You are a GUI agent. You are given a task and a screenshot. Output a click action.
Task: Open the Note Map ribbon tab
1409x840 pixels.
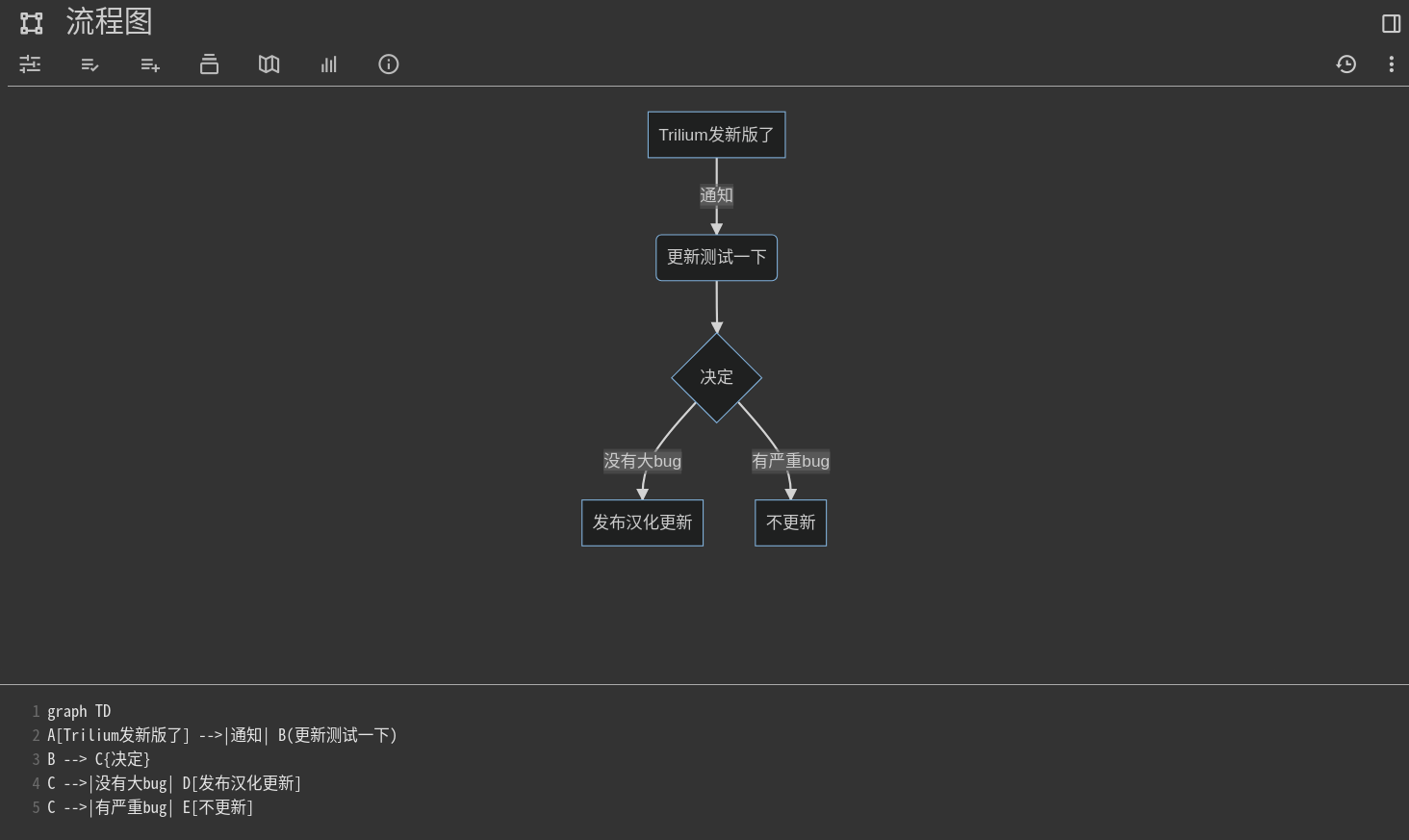pyautogui.click(x=269, y=64)
